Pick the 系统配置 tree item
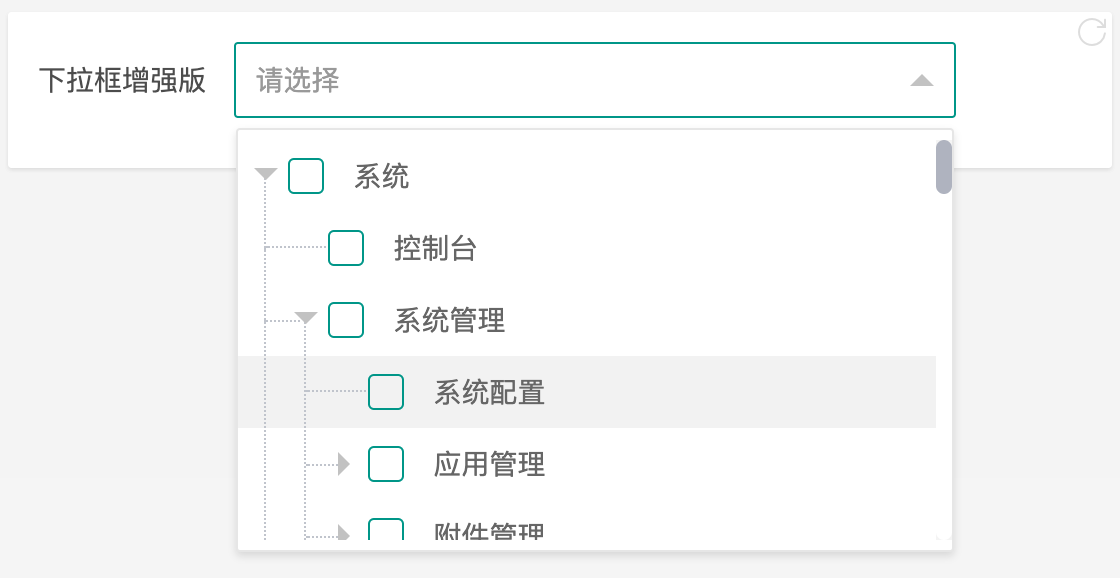Viewport: 1120px width, 578px height. click(x=489, y=393)
